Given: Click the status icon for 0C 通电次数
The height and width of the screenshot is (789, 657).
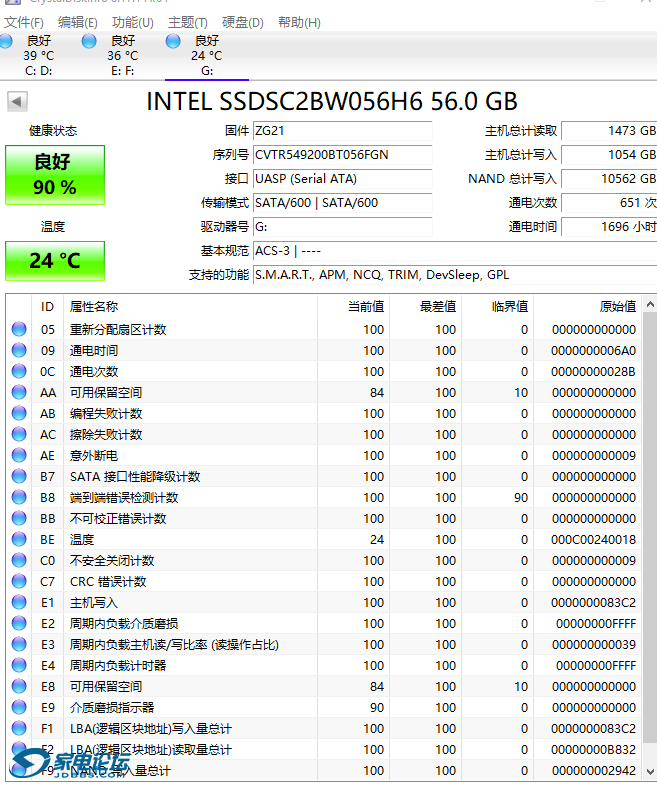Looking at the screenshot, I should pos(19,371).
